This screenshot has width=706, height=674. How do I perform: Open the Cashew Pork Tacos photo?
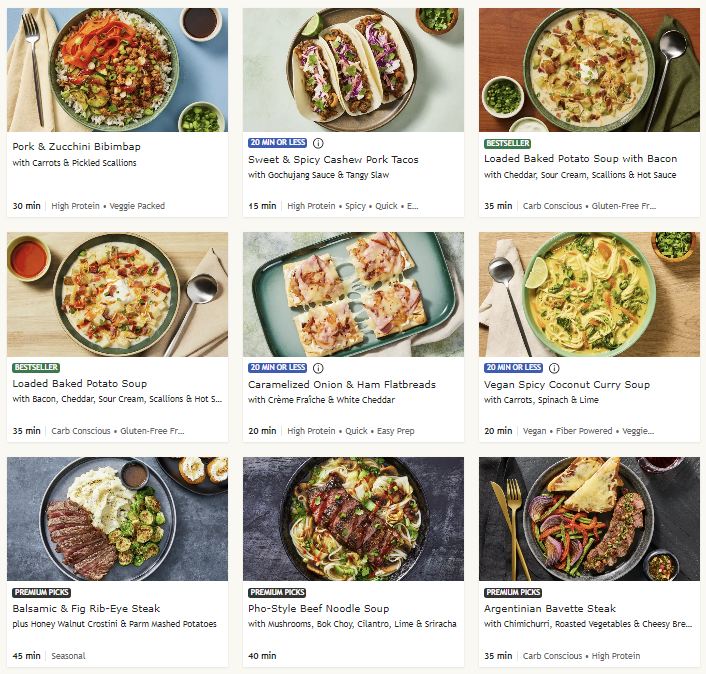point(353,70)
